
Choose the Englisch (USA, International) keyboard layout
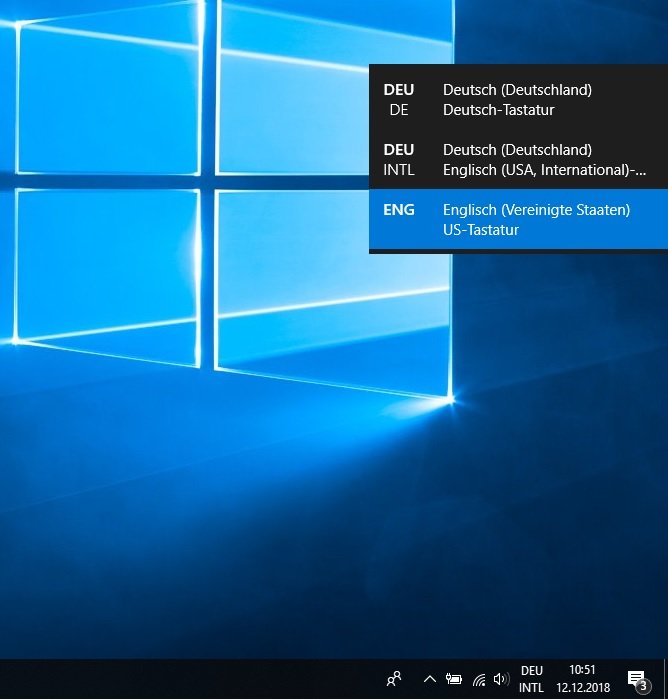pyautogui.click(x=544, y=170)
